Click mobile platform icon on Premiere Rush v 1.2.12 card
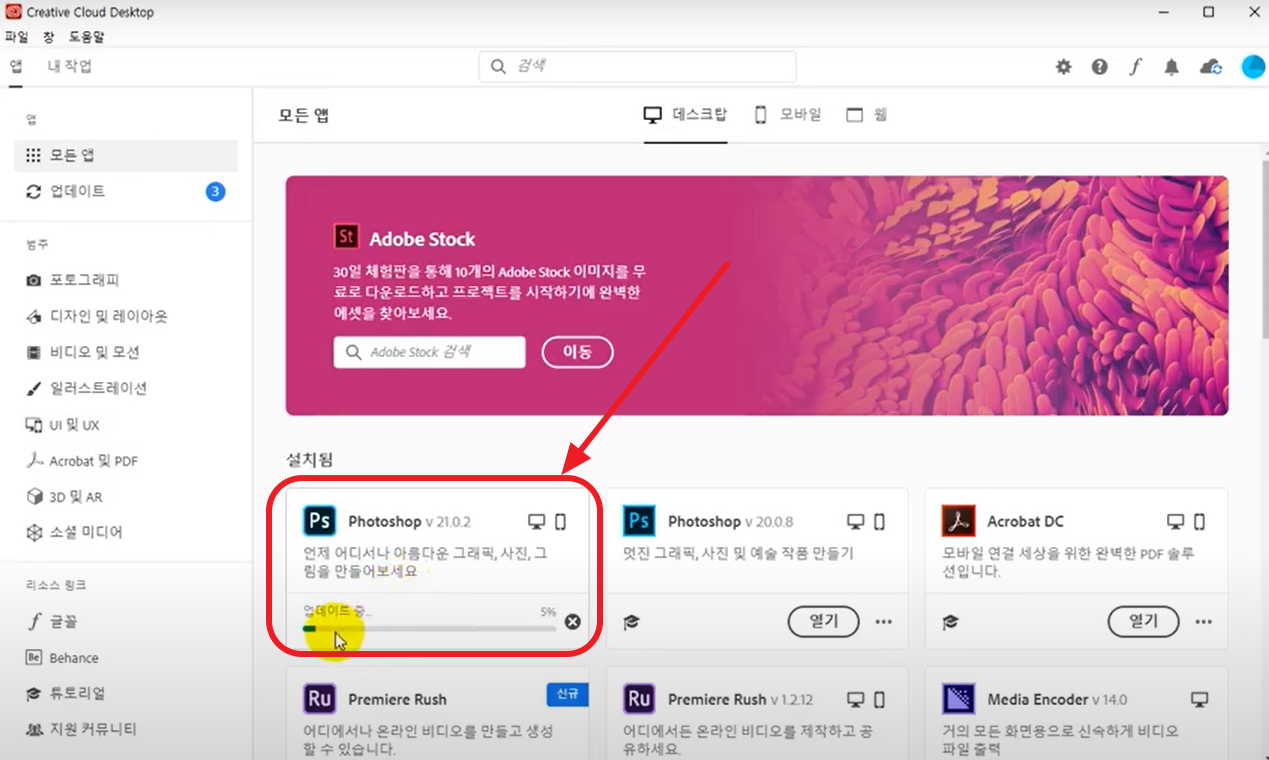The image size is (1269, 760). (880, 699)
